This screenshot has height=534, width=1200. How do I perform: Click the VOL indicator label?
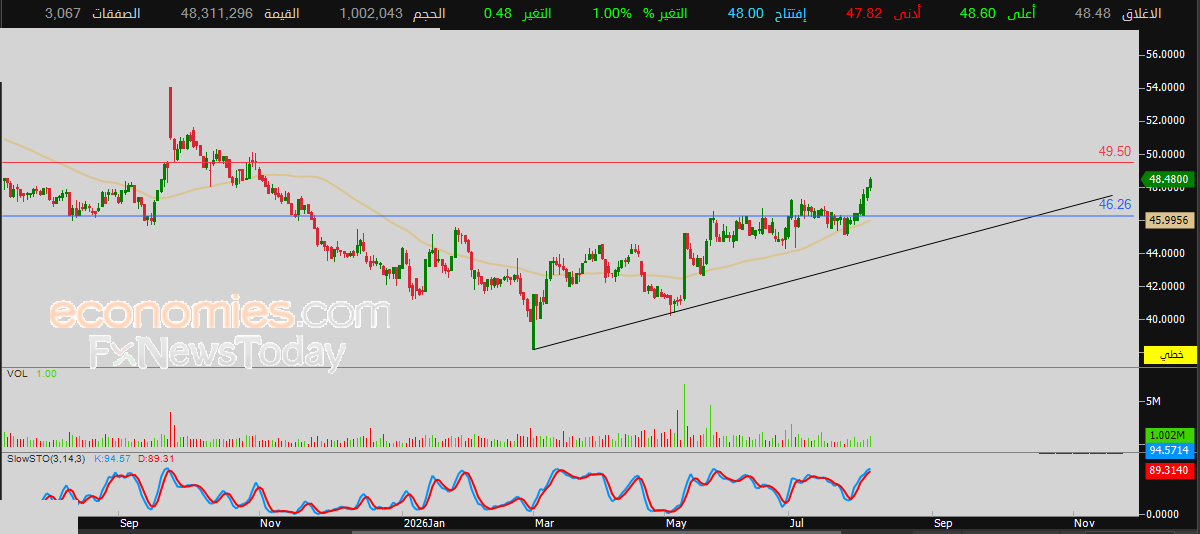16,373
